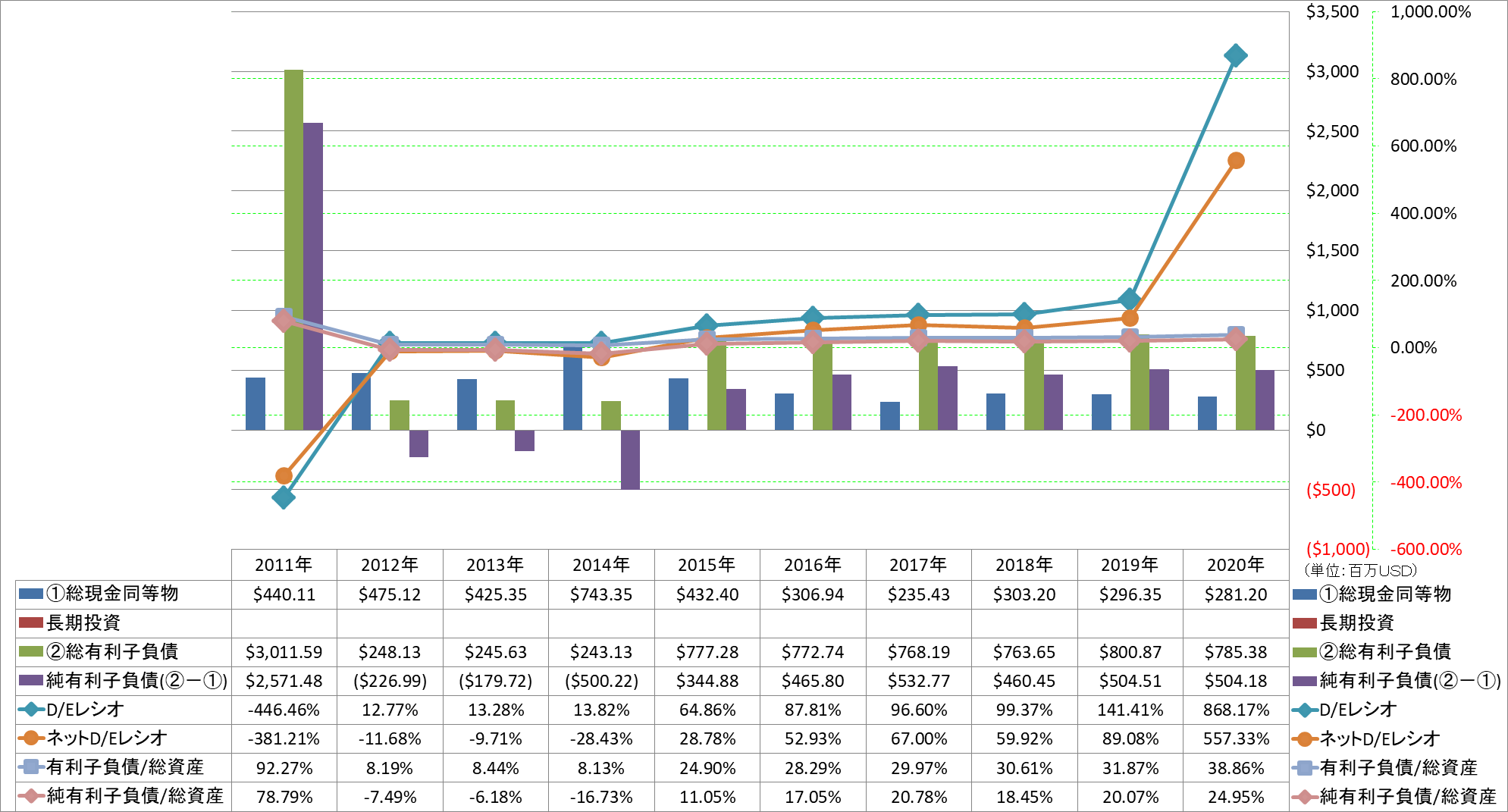Click the 1,000.00% secondary axis label

[1430, 11]
